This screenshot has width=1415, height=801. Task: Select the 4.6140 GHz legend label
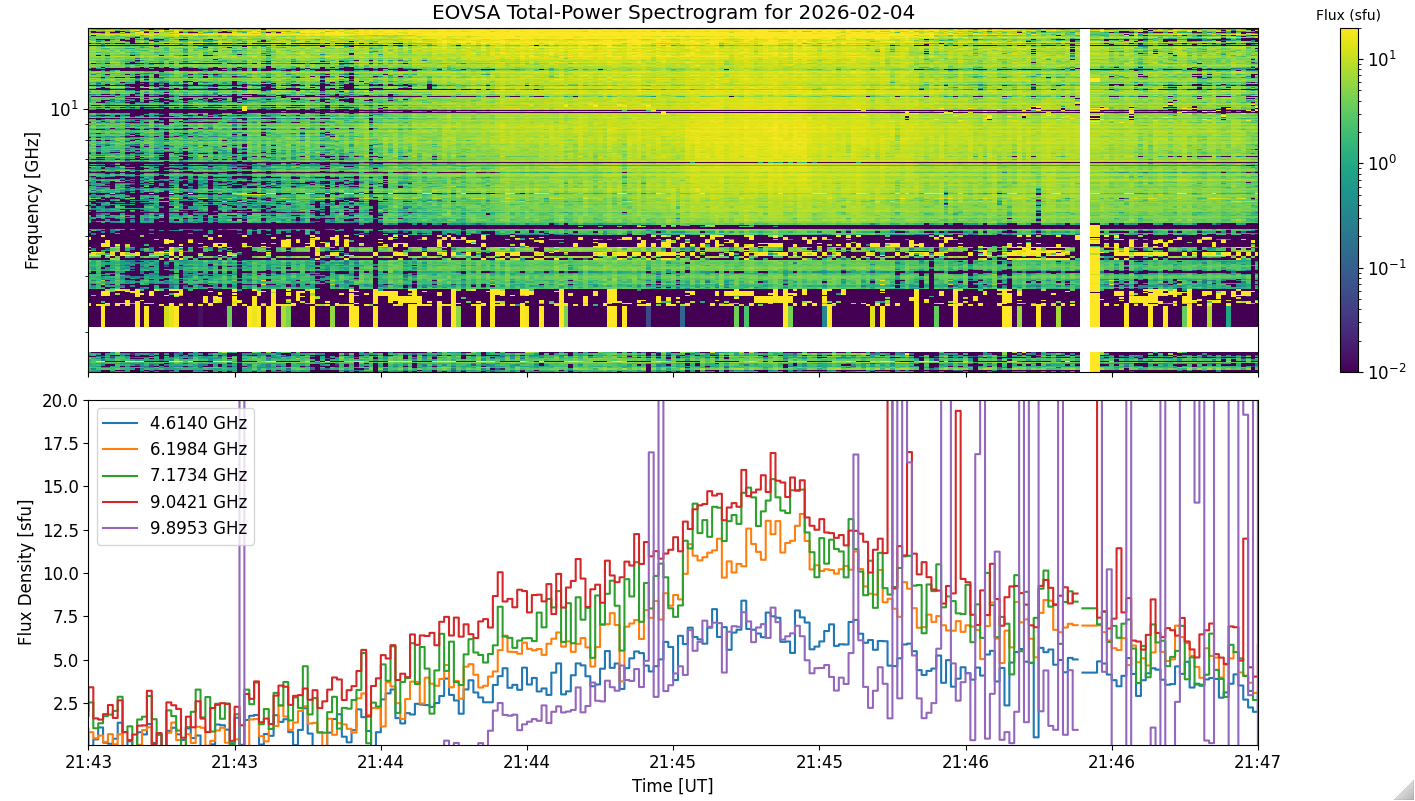pos(196,423)
